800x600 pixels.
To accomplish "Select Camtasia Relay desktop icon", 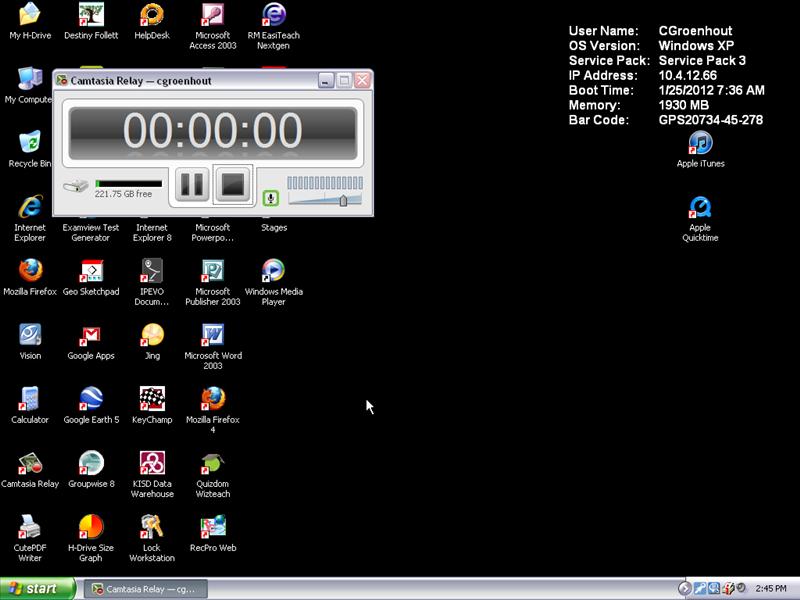I will (x=30, y=469).
